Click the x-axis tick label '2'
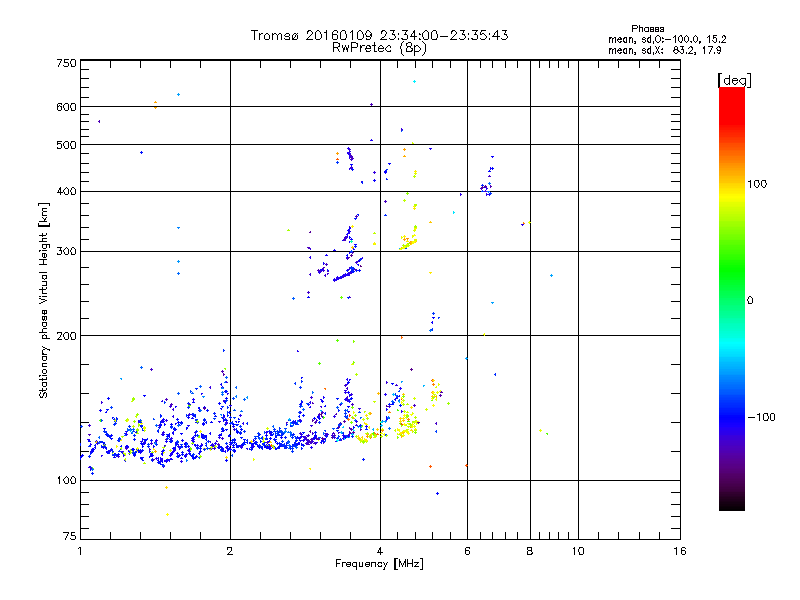 (x=230, y=551)
